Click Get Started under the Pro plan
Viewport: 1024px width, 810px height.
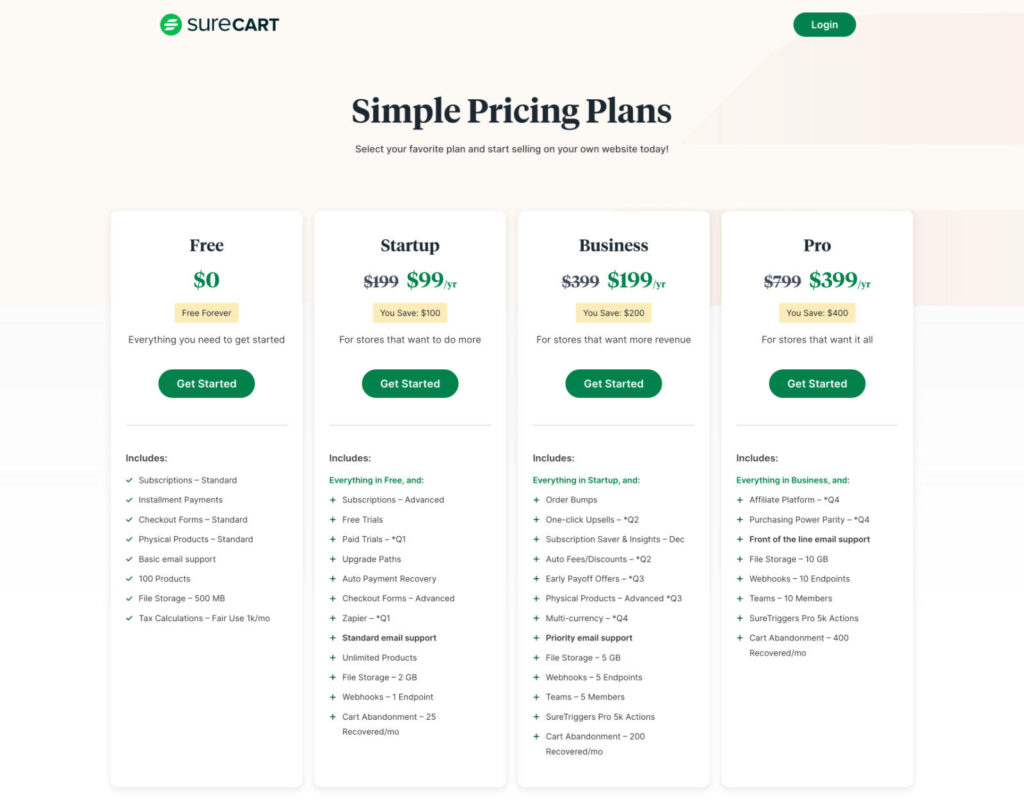817,383
